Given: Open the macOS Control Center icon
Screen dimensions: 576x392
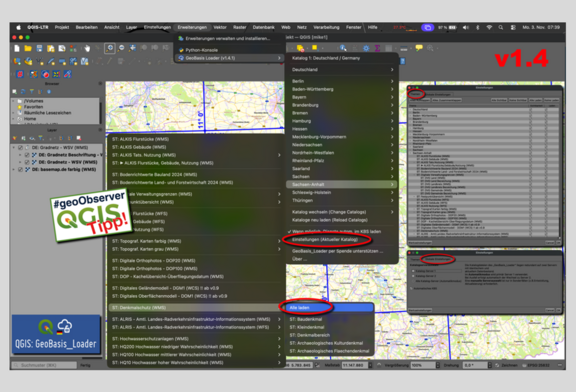Looking at the screenshot, I should coord(513,28).
